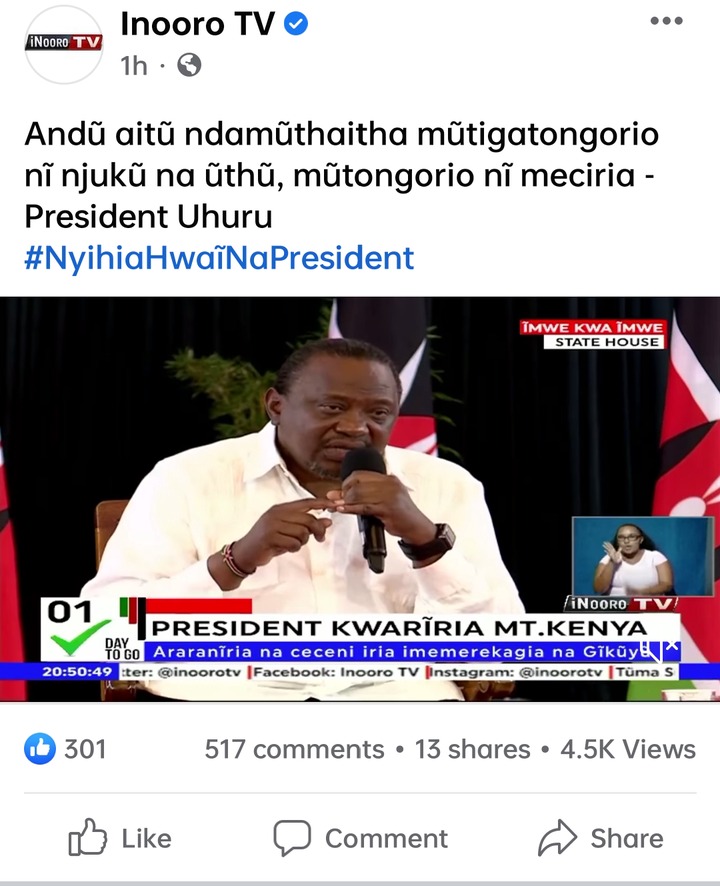This screenshot has width=720, height=886.
Task: Click the Like button label
Action: (146, 839)
